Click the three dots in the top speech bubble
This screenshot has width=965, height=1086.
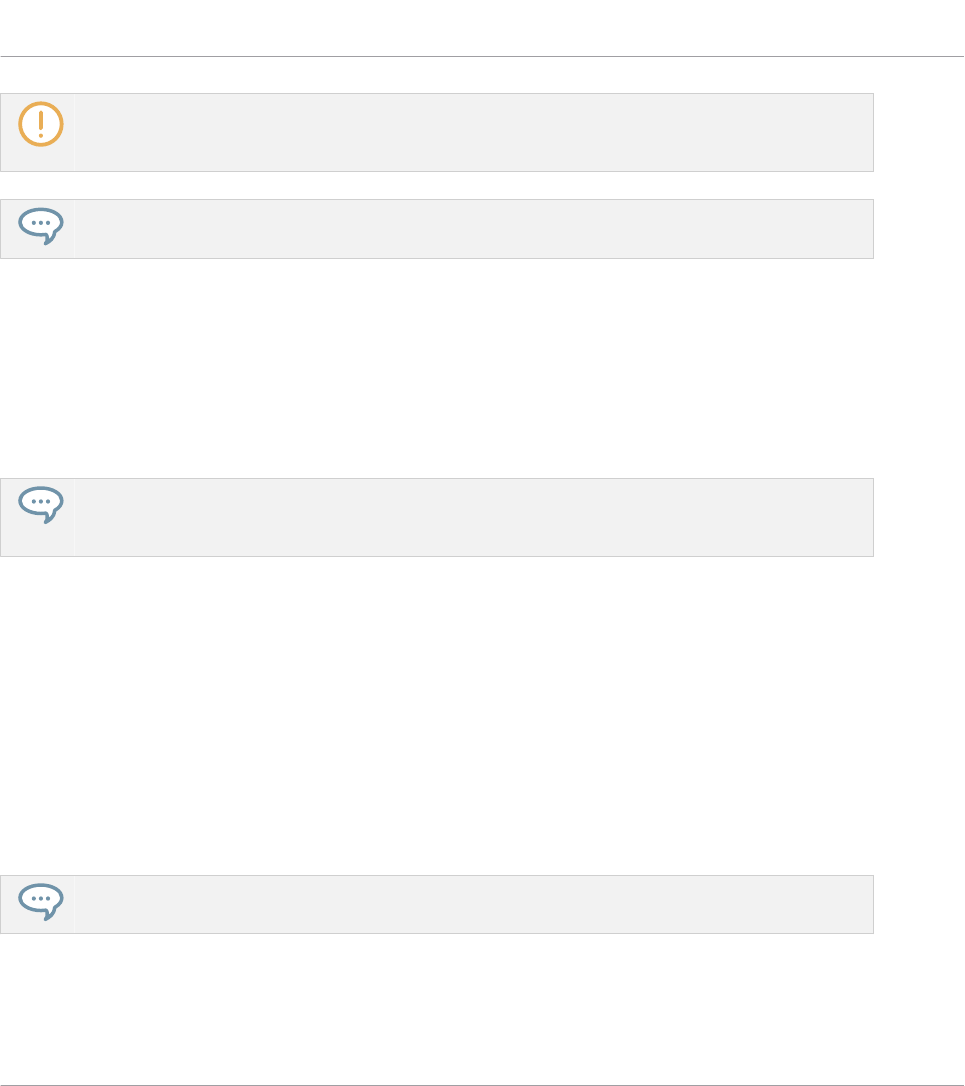tap(41, 223)
